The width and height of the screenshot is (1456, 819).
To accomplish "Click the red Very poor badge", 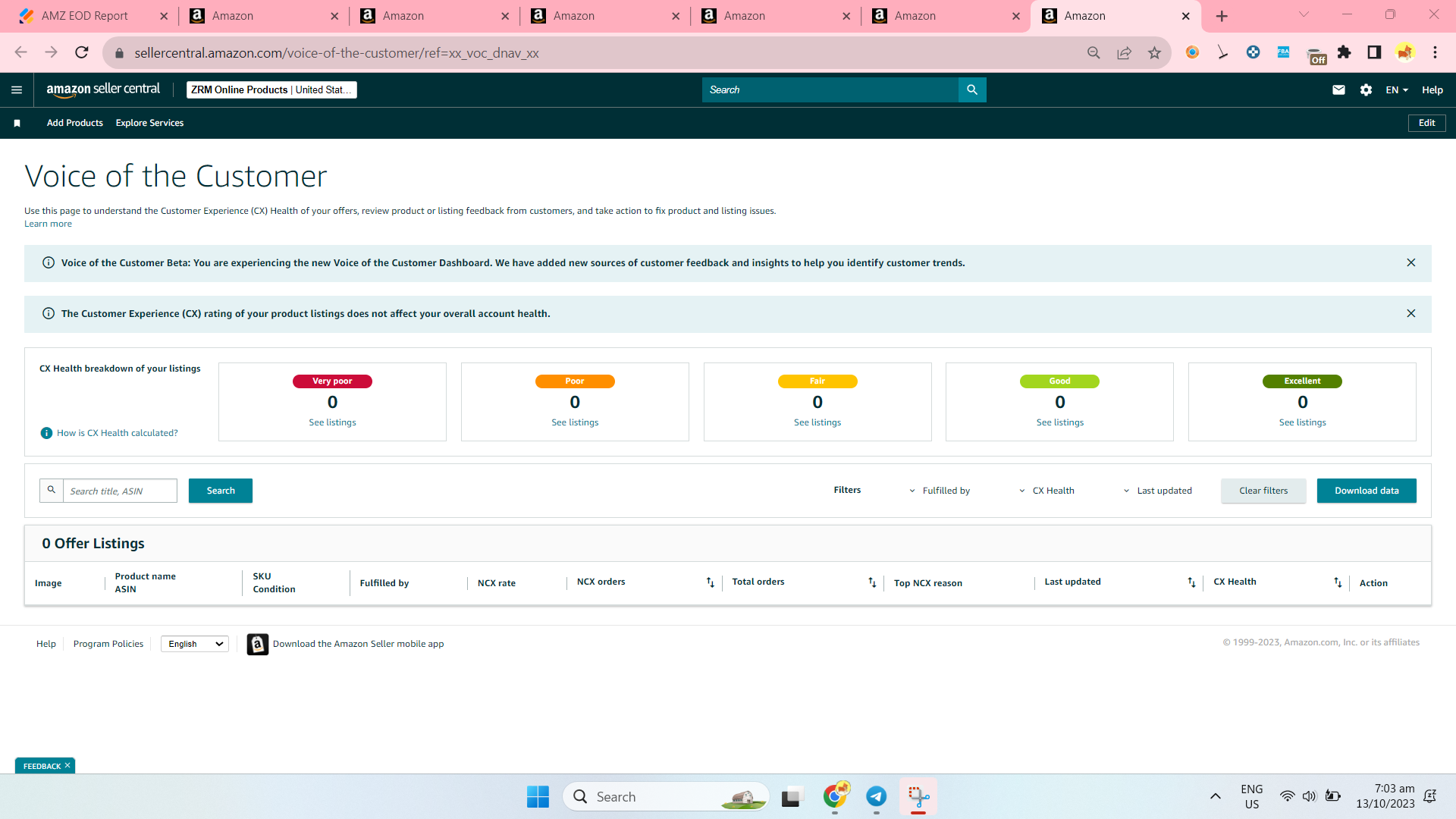I will (332, 381).
